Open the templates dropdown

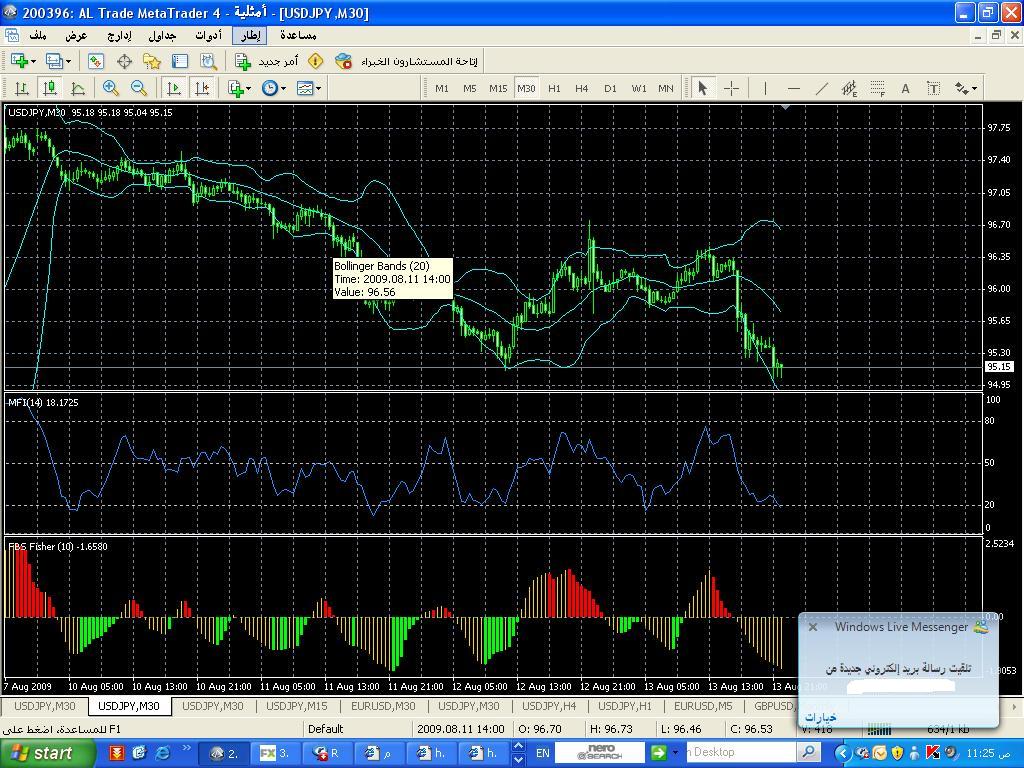309,88
